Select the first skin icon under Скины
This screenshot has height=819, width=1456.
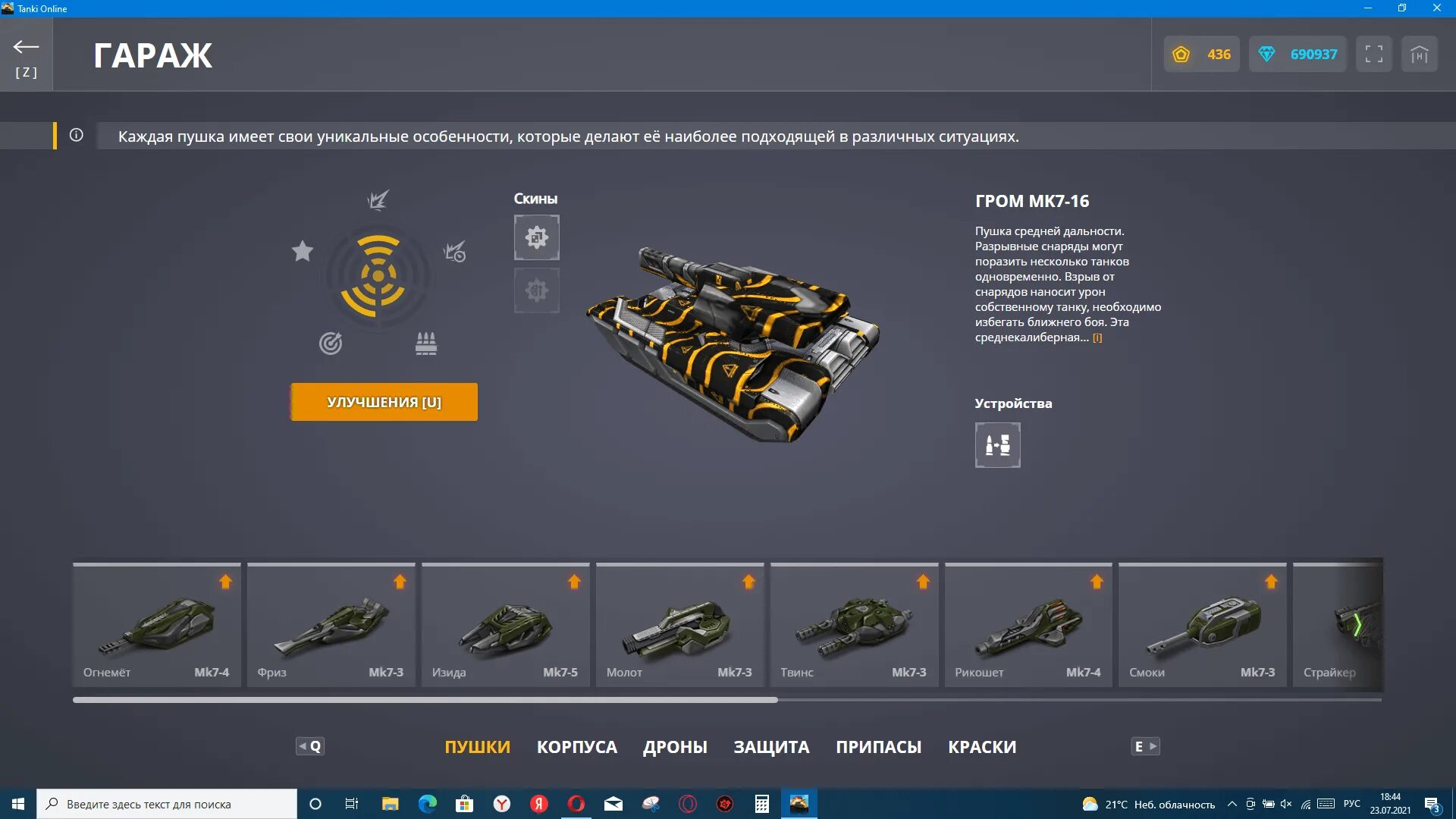click(x=536, y=237)
